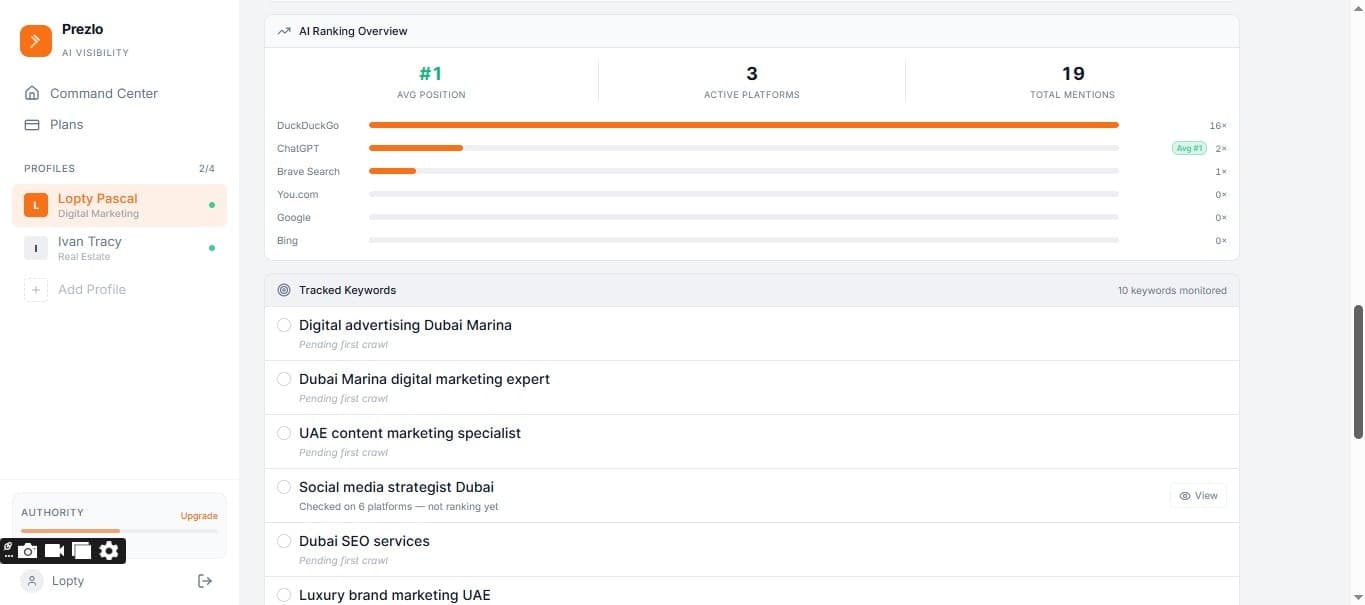Click the eye icon on the View button

(1184, 495)
